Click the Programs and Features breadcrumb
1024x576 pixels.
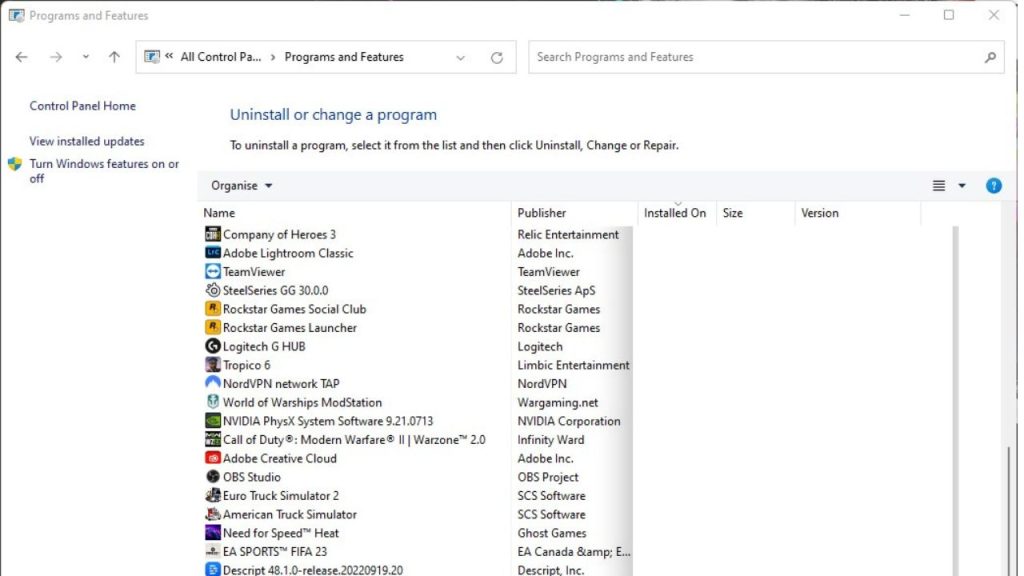click(344, 57)
